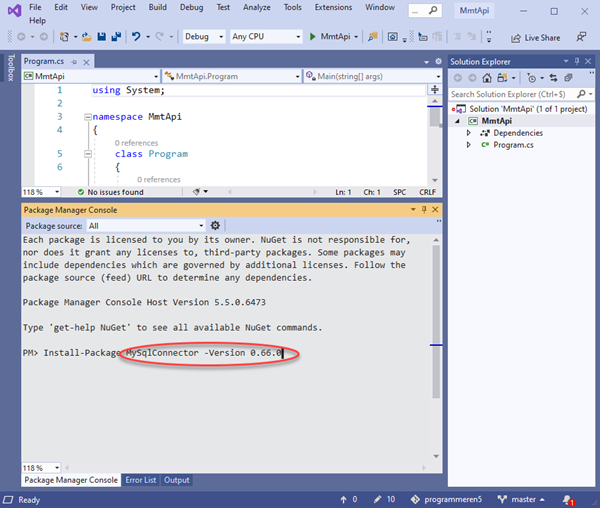Select the Package Manager Console bottom tab
The height and width of the screenshot is (508, 600).
pyautogui.click(x=71, y=480)
